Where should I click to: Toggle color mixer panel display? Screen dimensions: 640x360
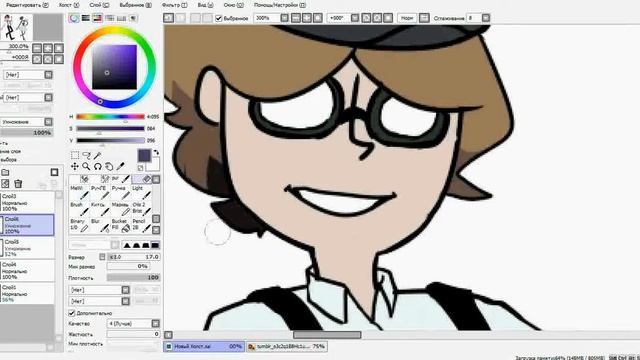109,18
